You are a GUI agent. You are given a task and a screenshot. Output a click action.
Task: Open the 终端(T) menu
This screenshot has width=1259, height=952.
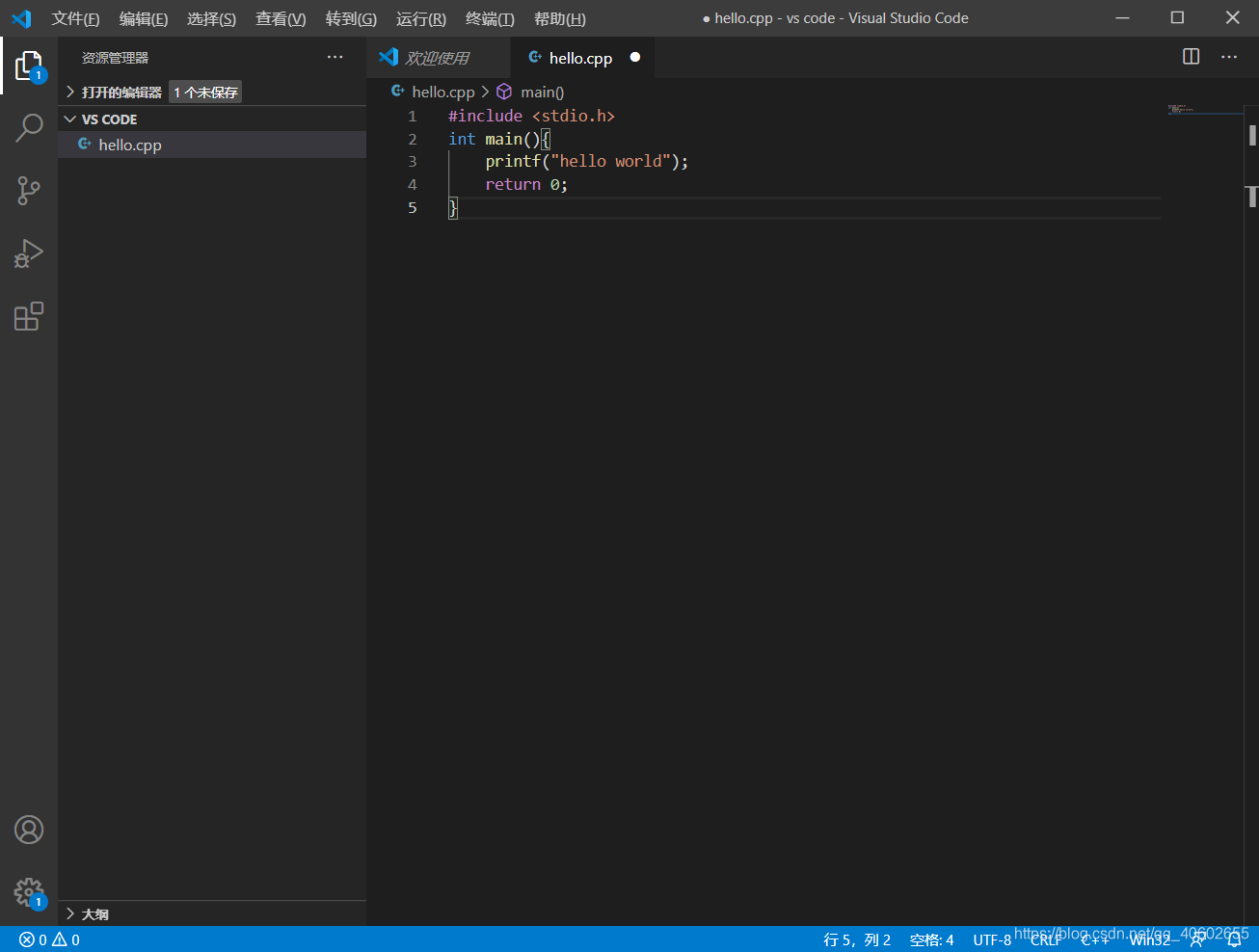click(x=490, y=19)
